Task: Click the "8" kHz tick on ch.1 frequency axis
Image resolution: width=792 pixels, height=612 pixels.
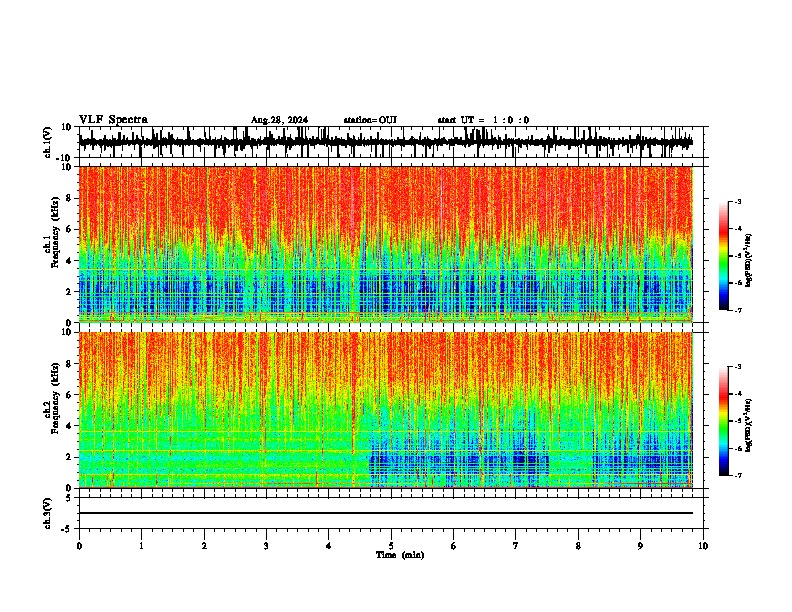Action: 70,198
